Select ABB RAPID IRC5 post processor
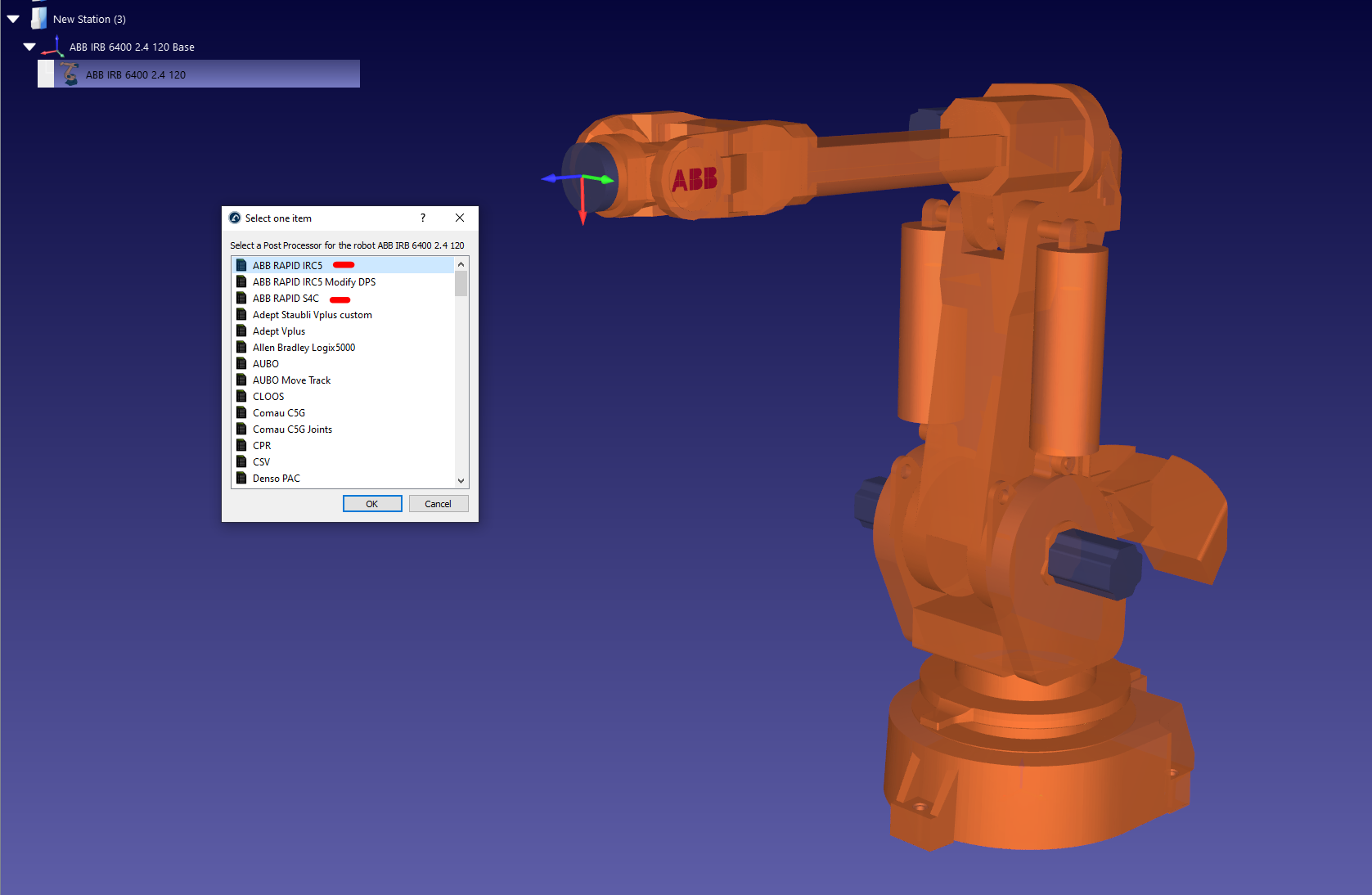The image size is (1372, 895). click(x=287, y=266)
